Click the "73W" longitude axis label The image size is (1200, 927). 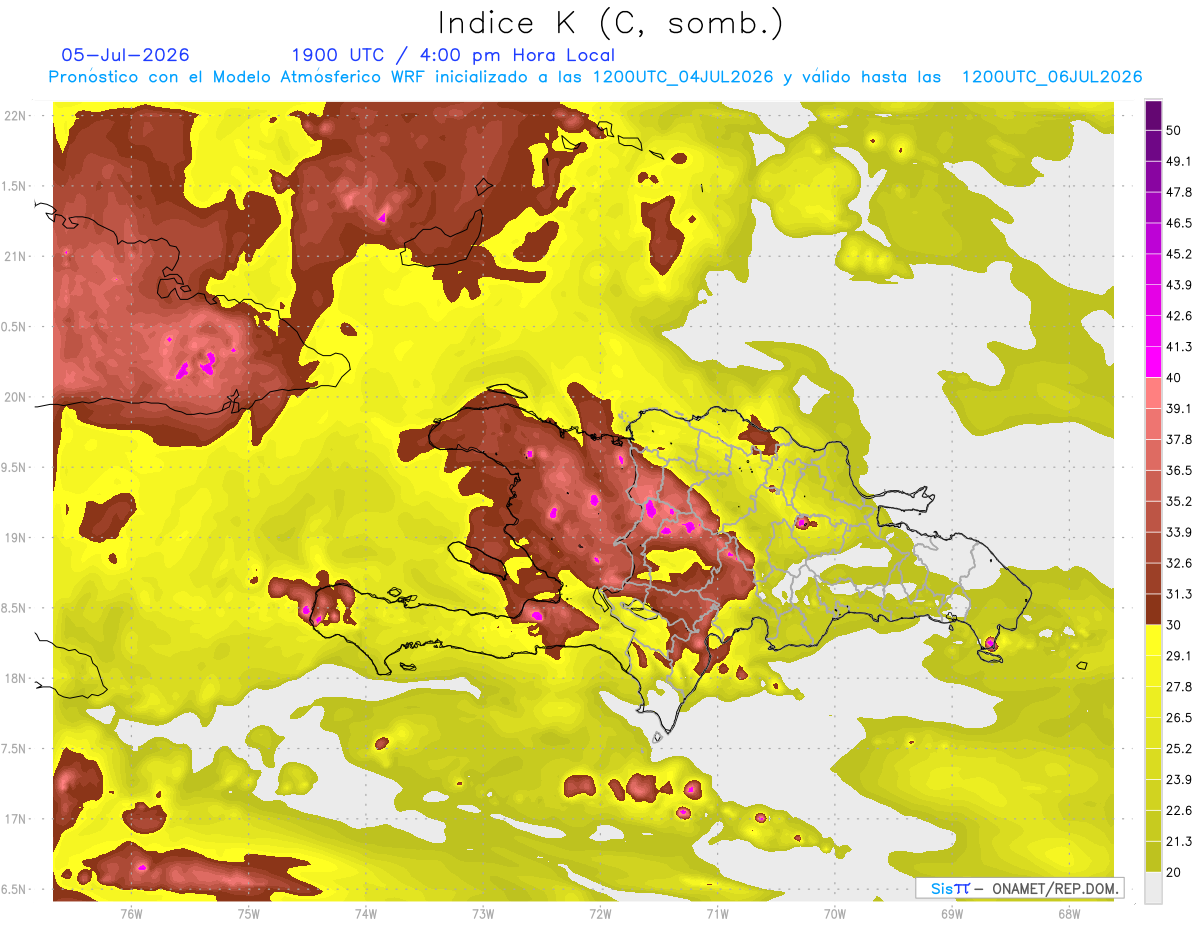483,914
